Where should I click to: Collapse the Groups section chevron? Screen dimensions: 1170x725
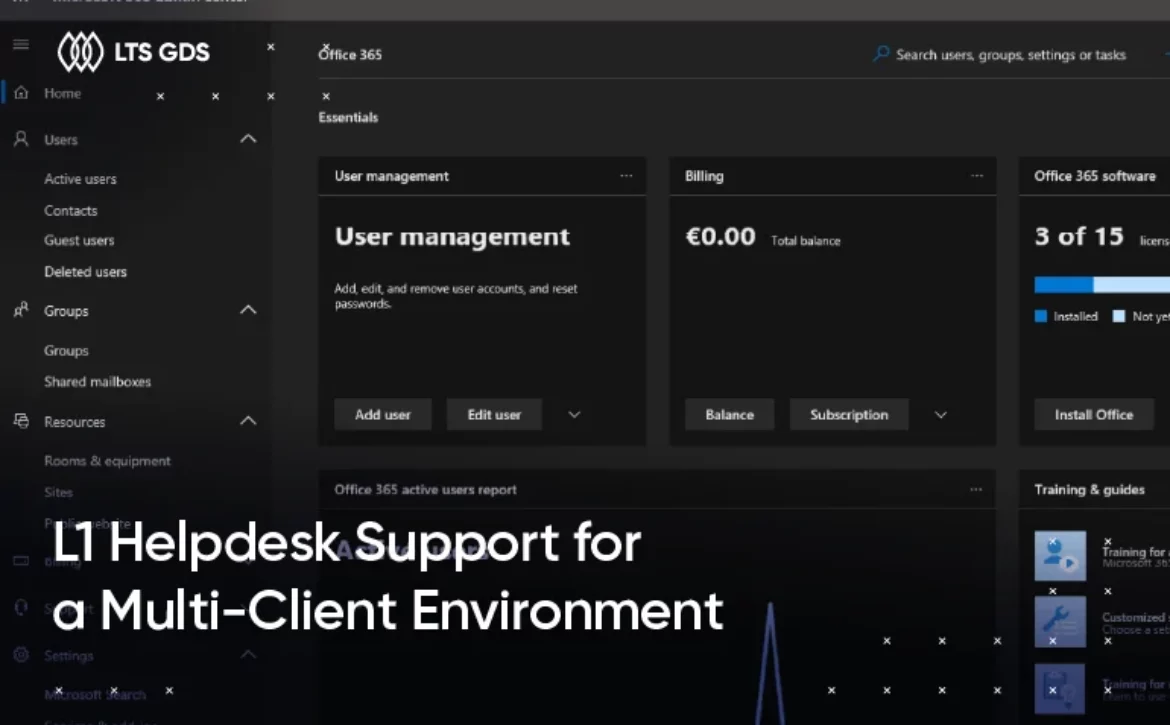249,311
